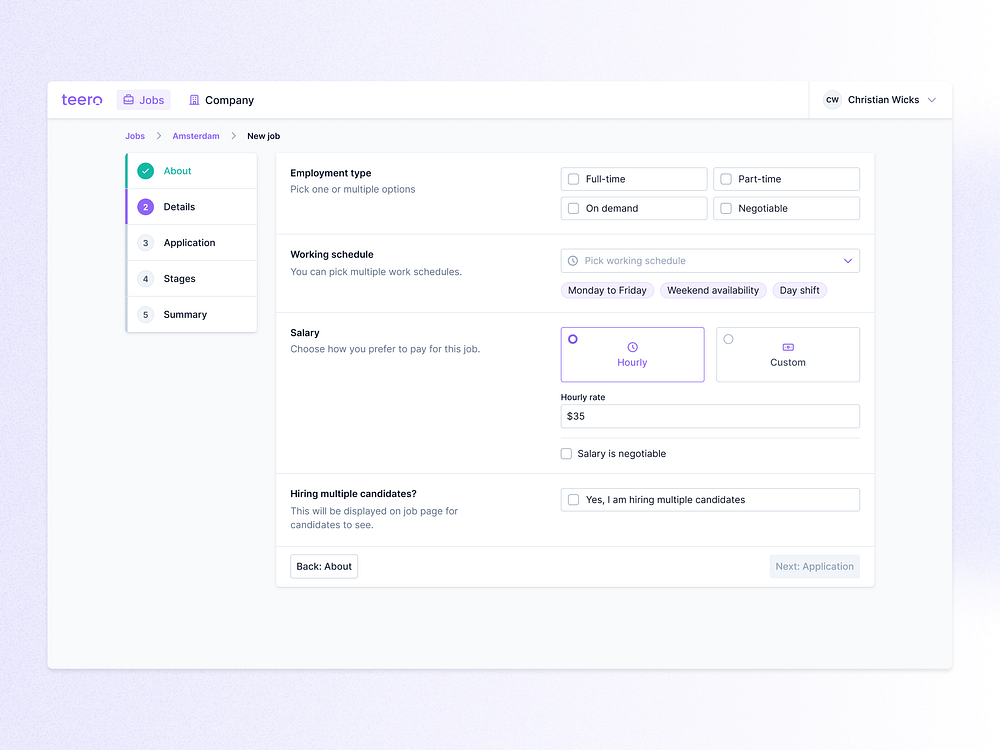Click the clock icon in the working schedule picker
This screenshot has height=750, width=1000.
[572, 260]
